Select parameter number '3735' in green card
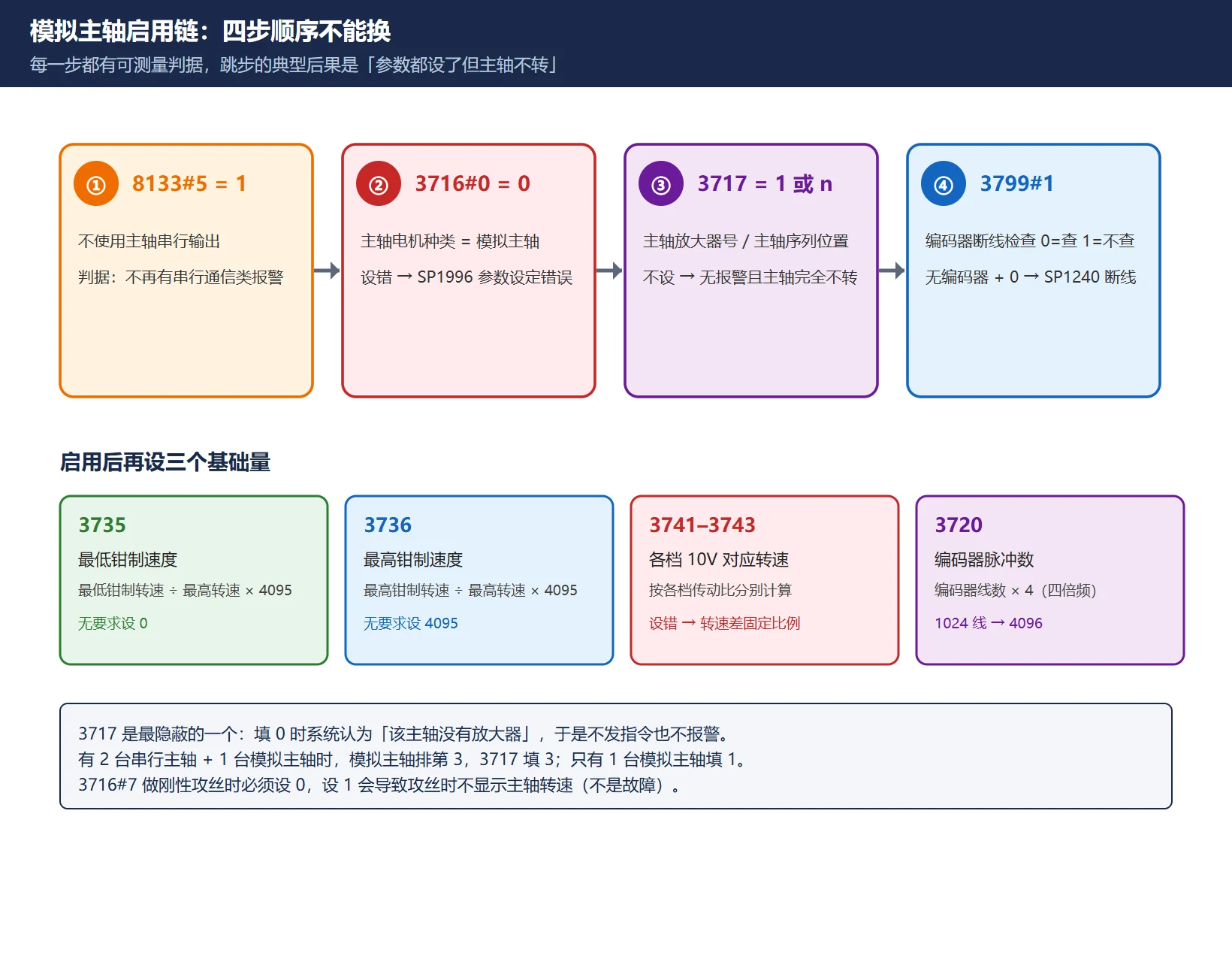Viewport: 1232px width, 962px height. coord(102,525)
